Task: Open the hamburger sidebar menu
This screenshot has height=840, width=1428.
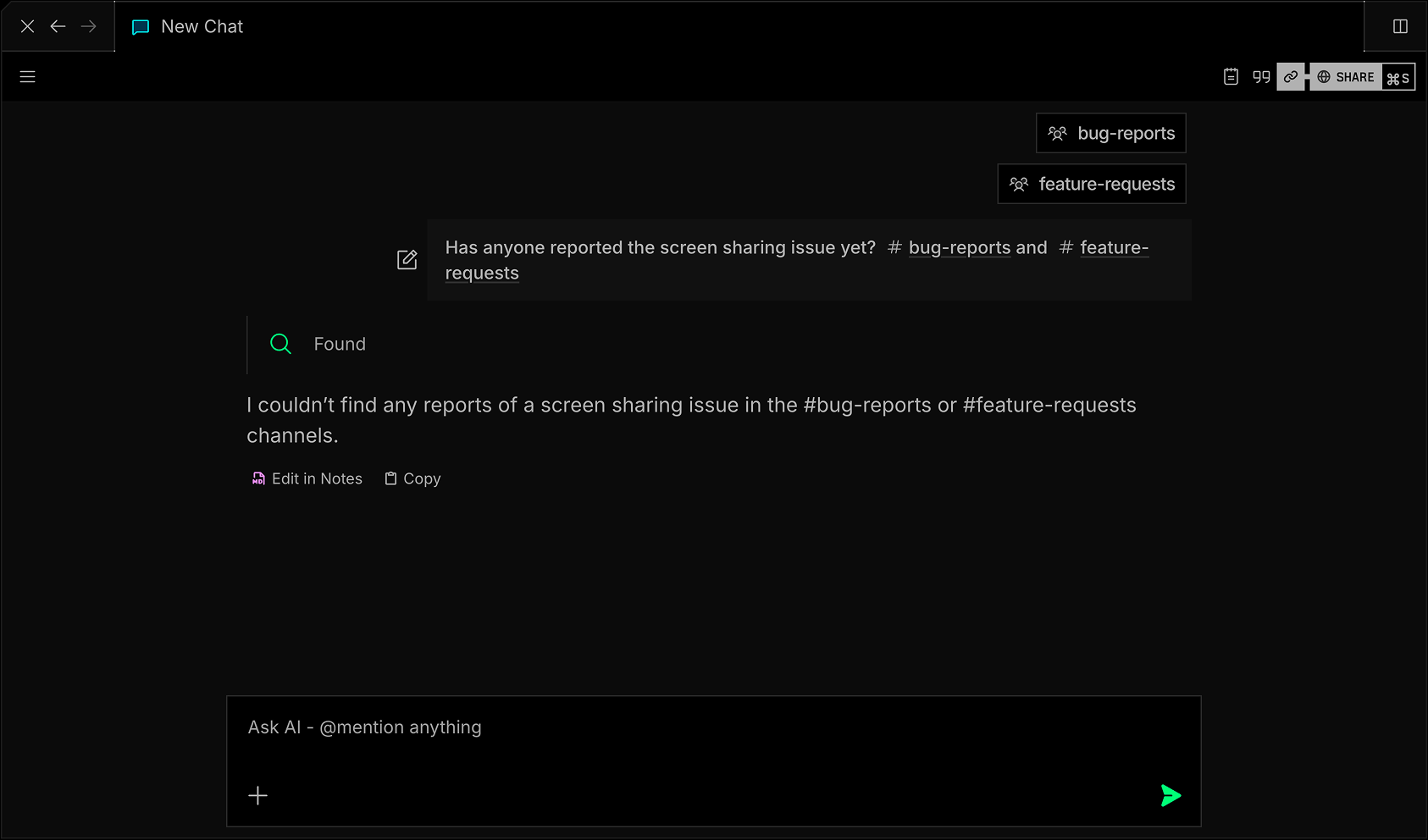Action: 27,77
